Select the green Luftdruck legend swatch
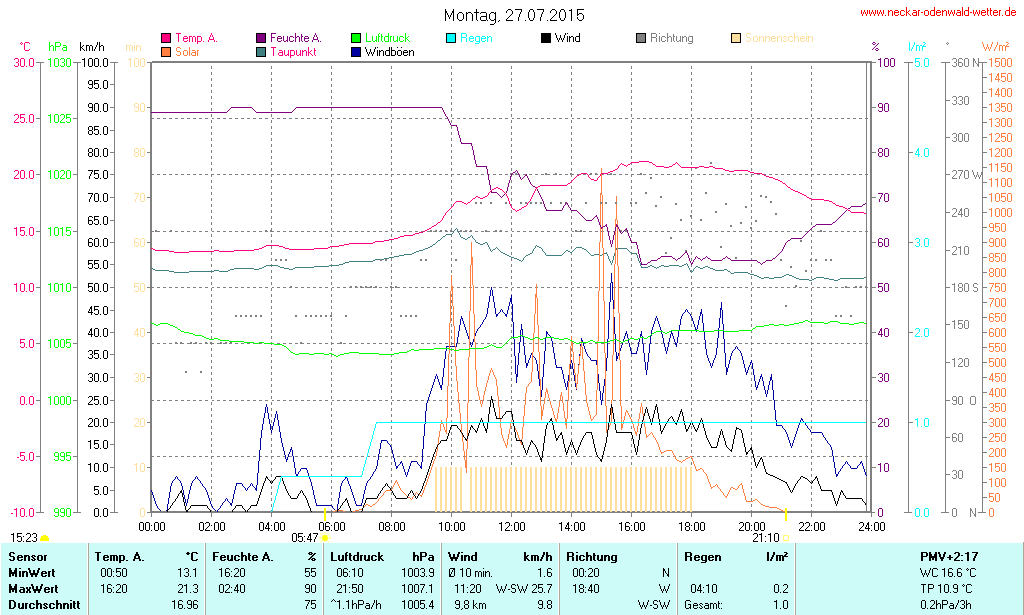The image size is (1024, 615). coord(357,38)
